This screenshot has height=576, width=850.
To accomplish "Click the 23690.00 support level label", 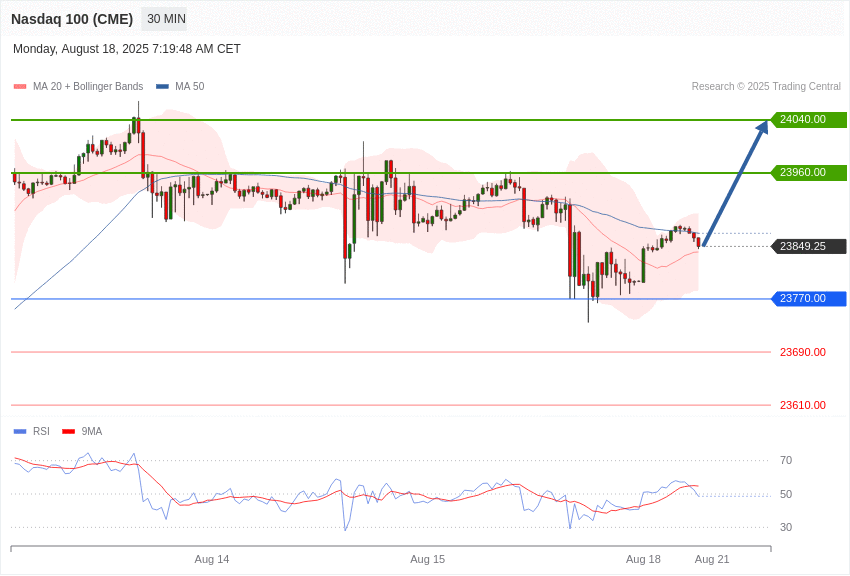I will (x=803, y=352).
